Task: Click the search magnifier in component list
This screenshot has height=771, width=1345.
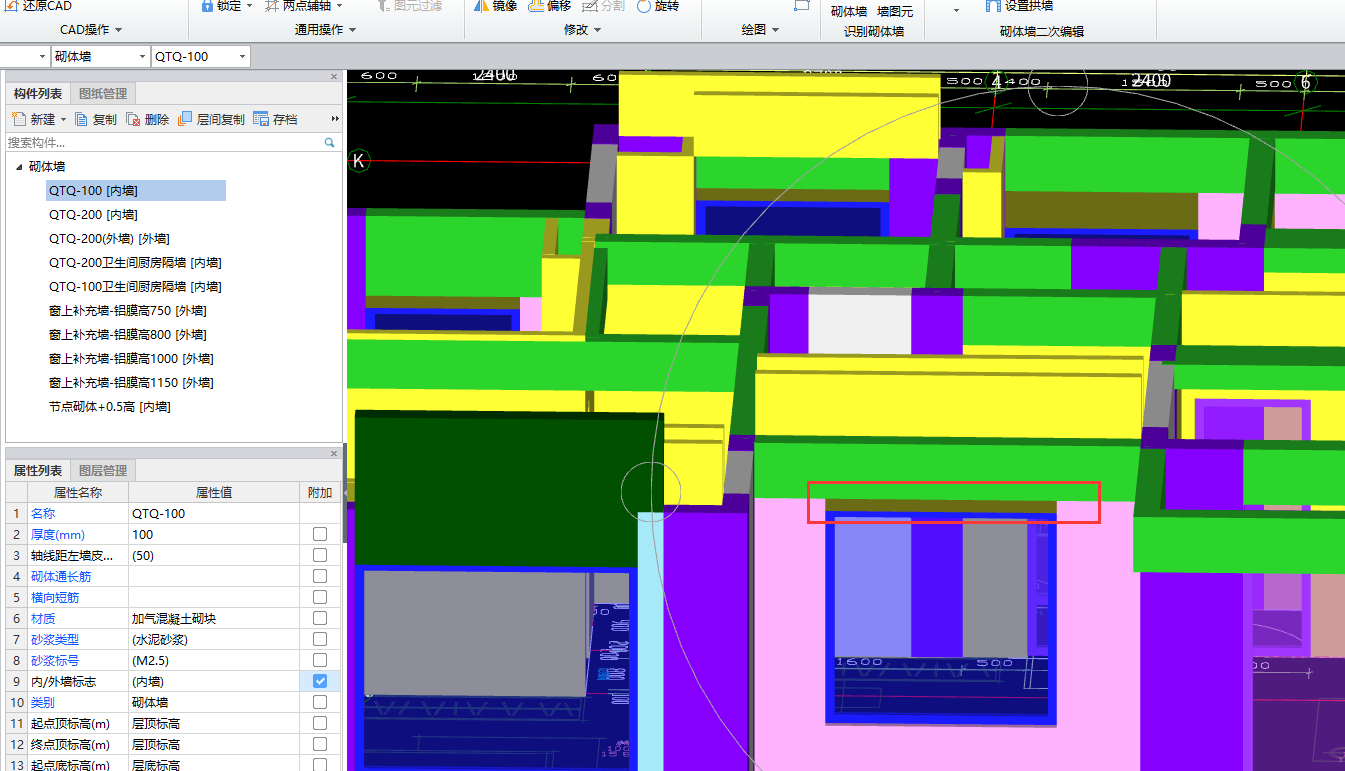Action: 329,143
